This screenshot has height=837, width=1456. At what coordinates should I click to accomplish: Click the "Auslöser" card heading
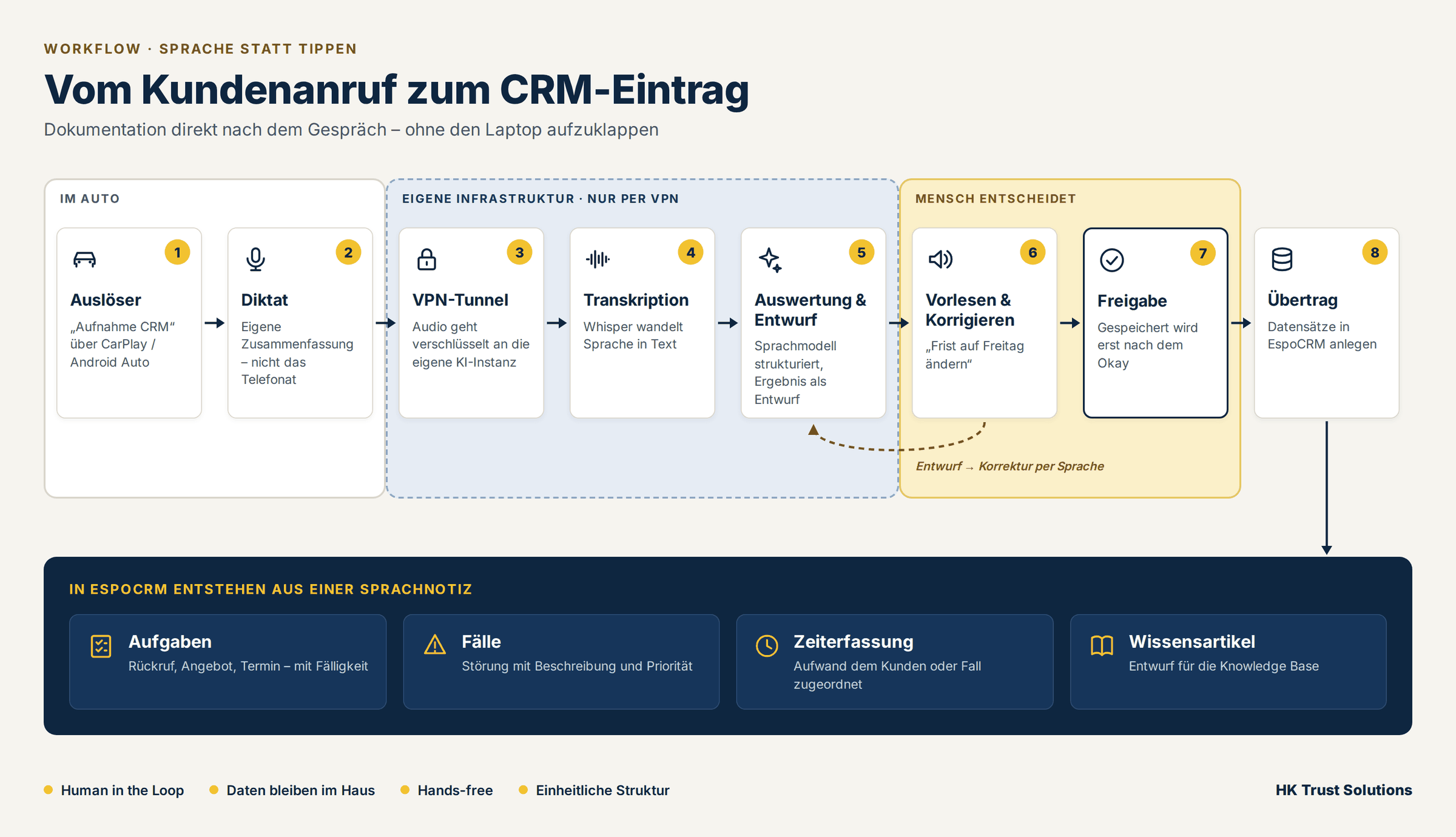point(106,300)
